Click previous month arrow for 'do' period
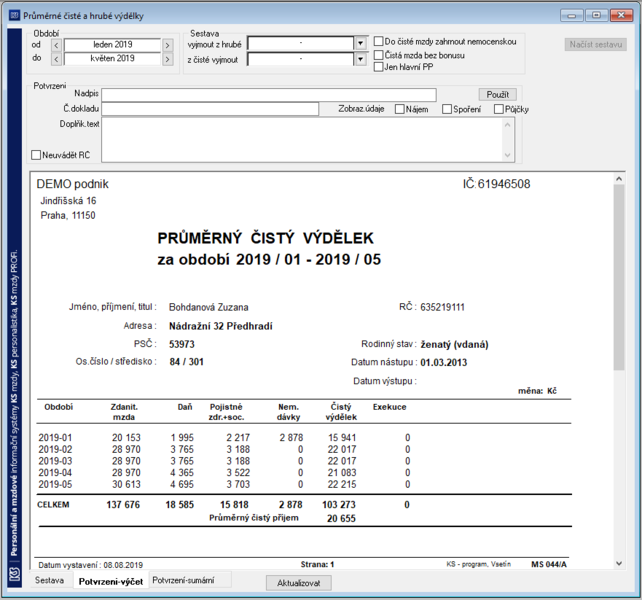 pyautogui.click(x=57, y=59)
